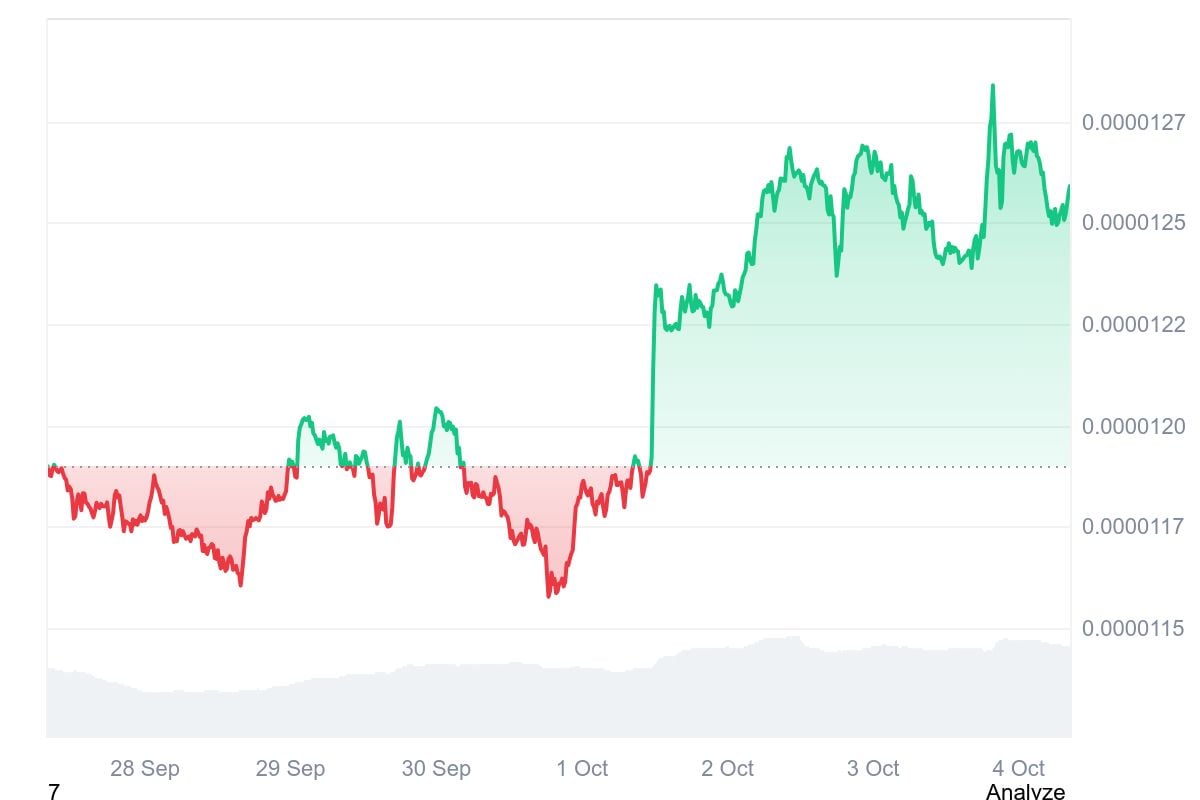Image resolution: width=1200 pixels, height=800 pixels.
Task: Click the 0.0000117 price axis label
Action: click(x=1133, y=526)
